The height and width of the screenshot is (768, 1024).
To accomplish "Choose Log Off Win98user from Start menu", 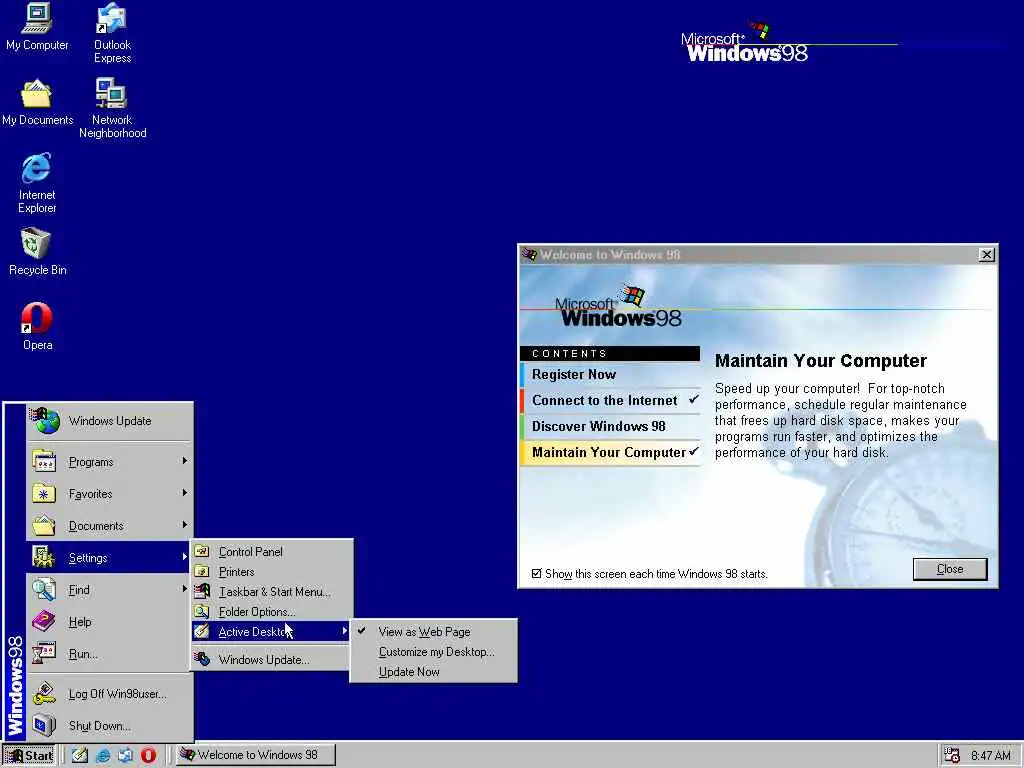I will point(110,694).
